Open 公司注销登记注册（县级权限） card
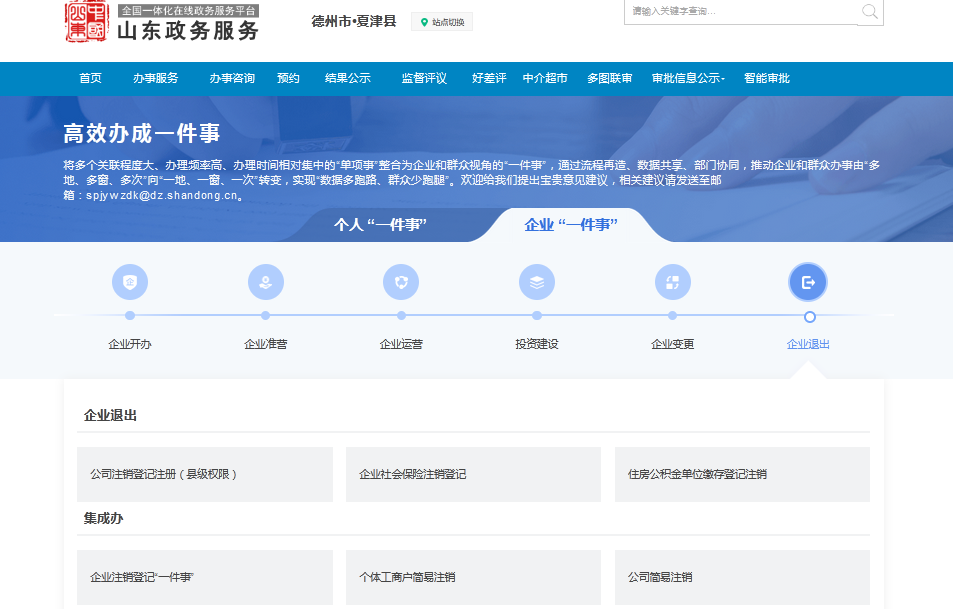The width and height of the screenshot is (953, 609). coord(205,474)
